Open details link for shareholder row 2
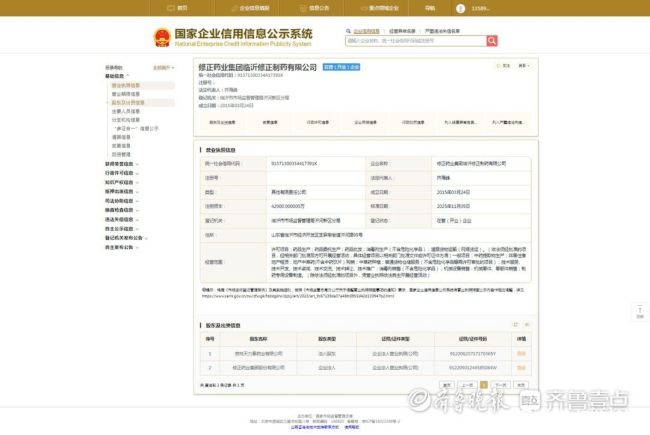The image size is (650, 435). pyautogui.click(x=521, y=368)
